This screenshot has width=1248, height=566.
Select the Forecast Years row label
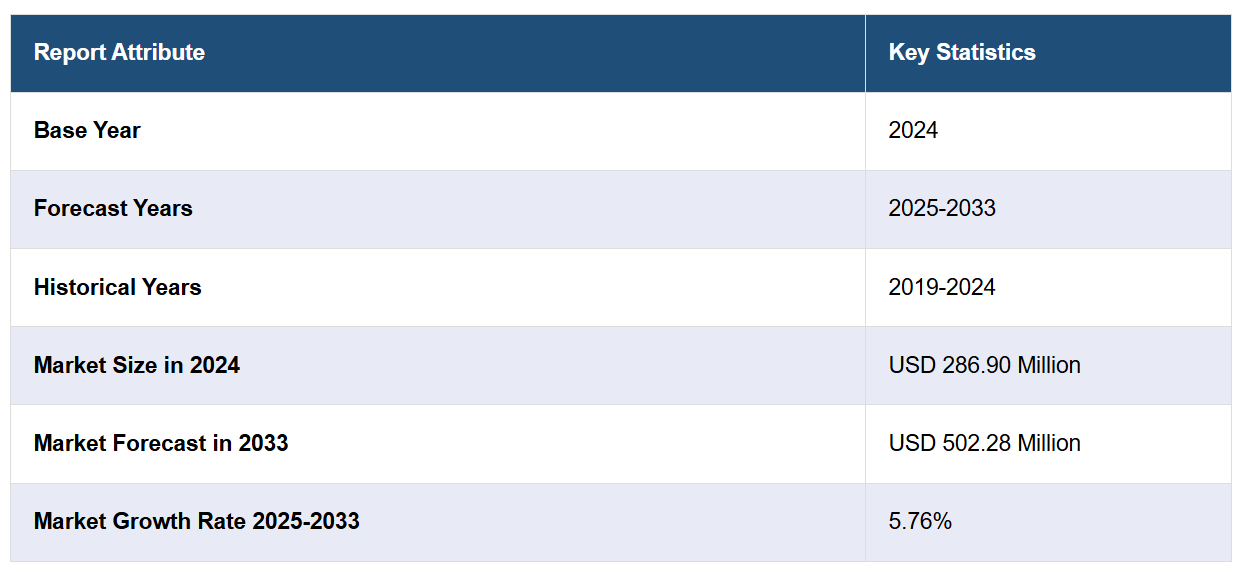[113, 208]
